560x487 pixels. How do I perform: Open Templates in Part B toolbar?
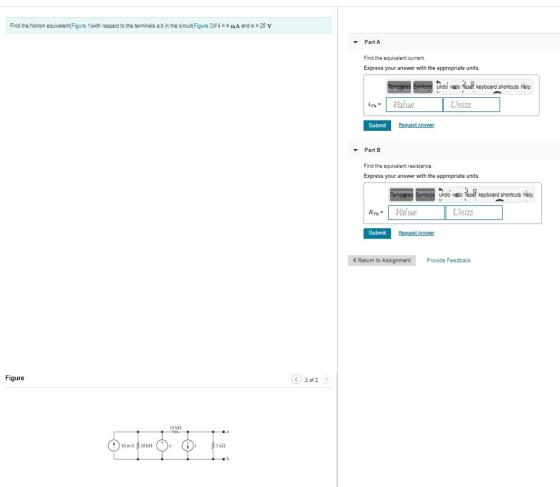[x=401, y=195]
